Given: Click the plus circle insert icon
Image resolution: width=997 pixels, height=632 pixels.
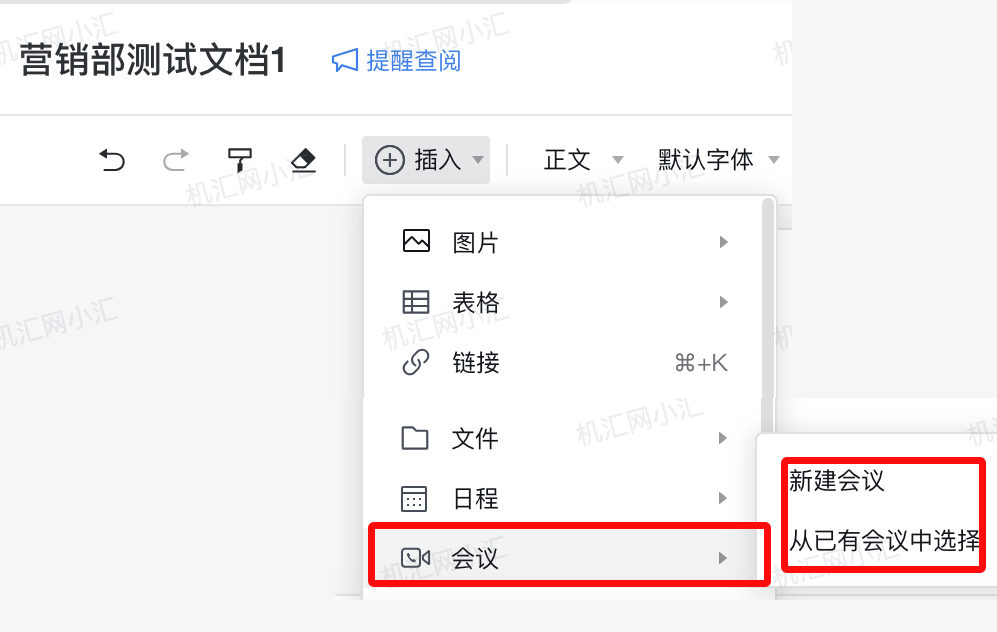Looking at the screenshot, I should click(390, 160).
